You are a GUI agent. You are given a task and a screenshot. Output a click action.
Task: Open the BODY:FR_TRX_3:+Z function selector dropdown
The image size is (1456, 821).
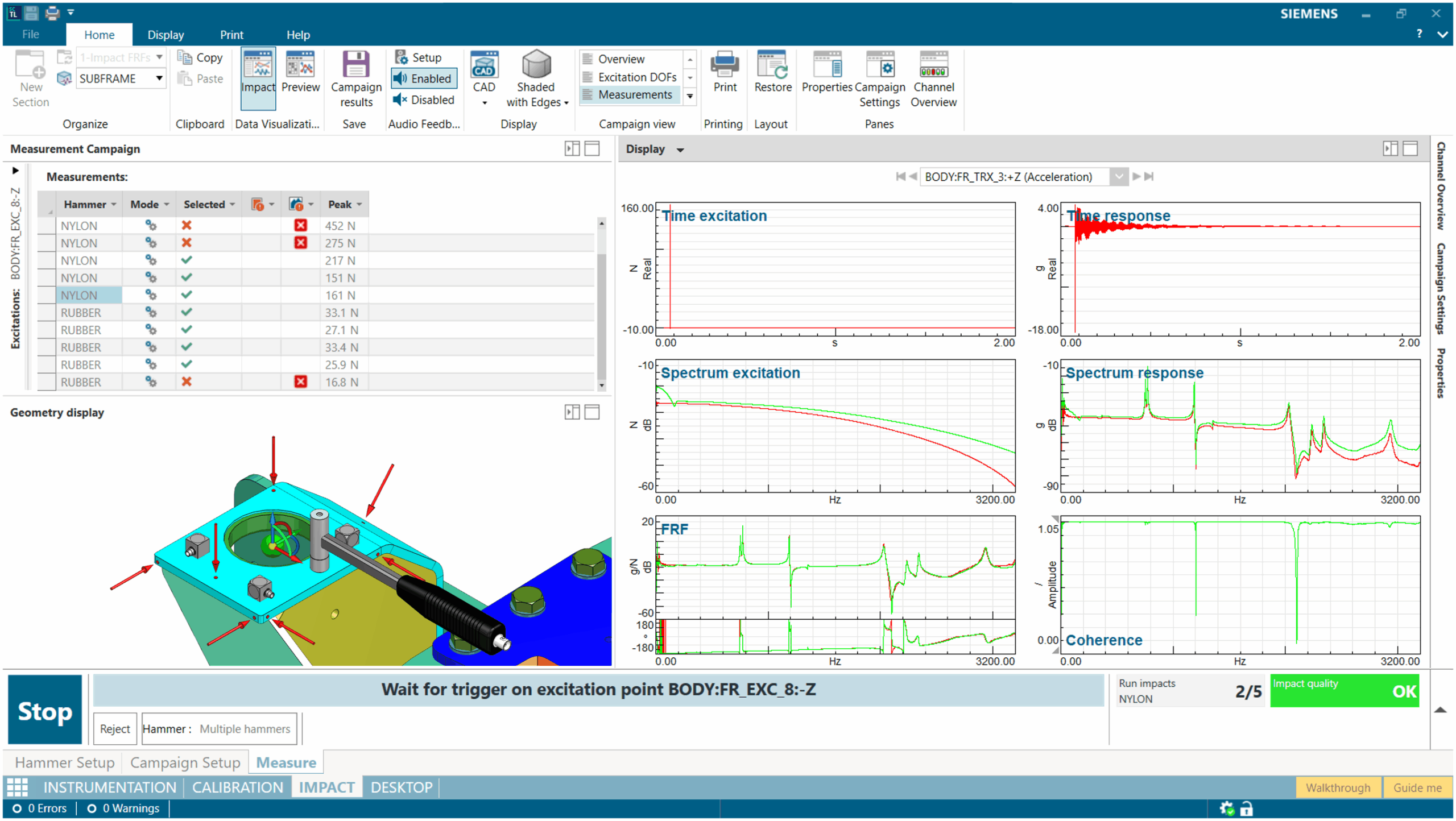coord(1118,177)
